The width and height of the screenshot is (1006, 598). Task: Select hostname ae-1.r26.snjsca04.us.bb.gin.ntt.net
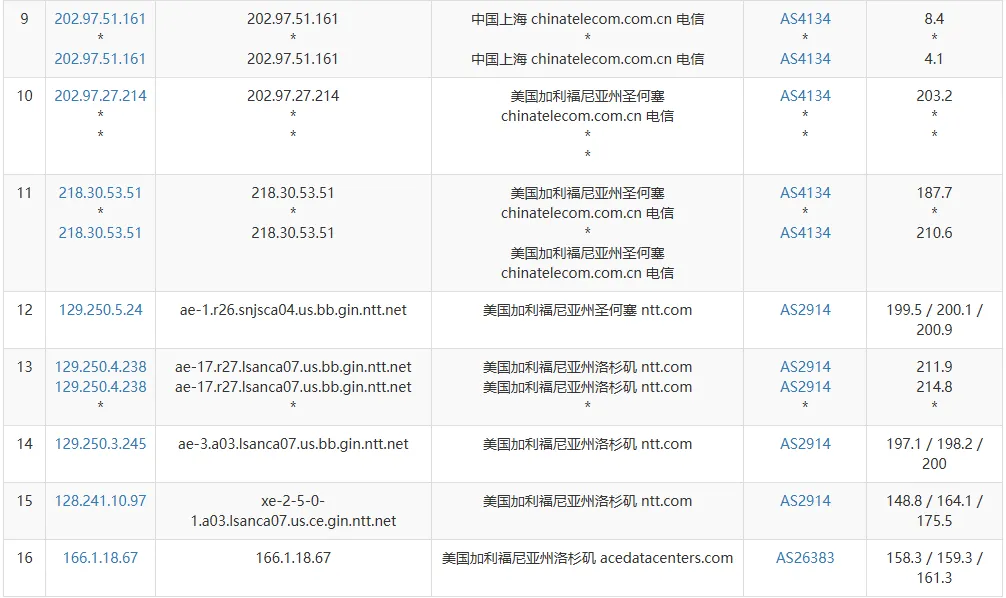click(x=291, y=309)
